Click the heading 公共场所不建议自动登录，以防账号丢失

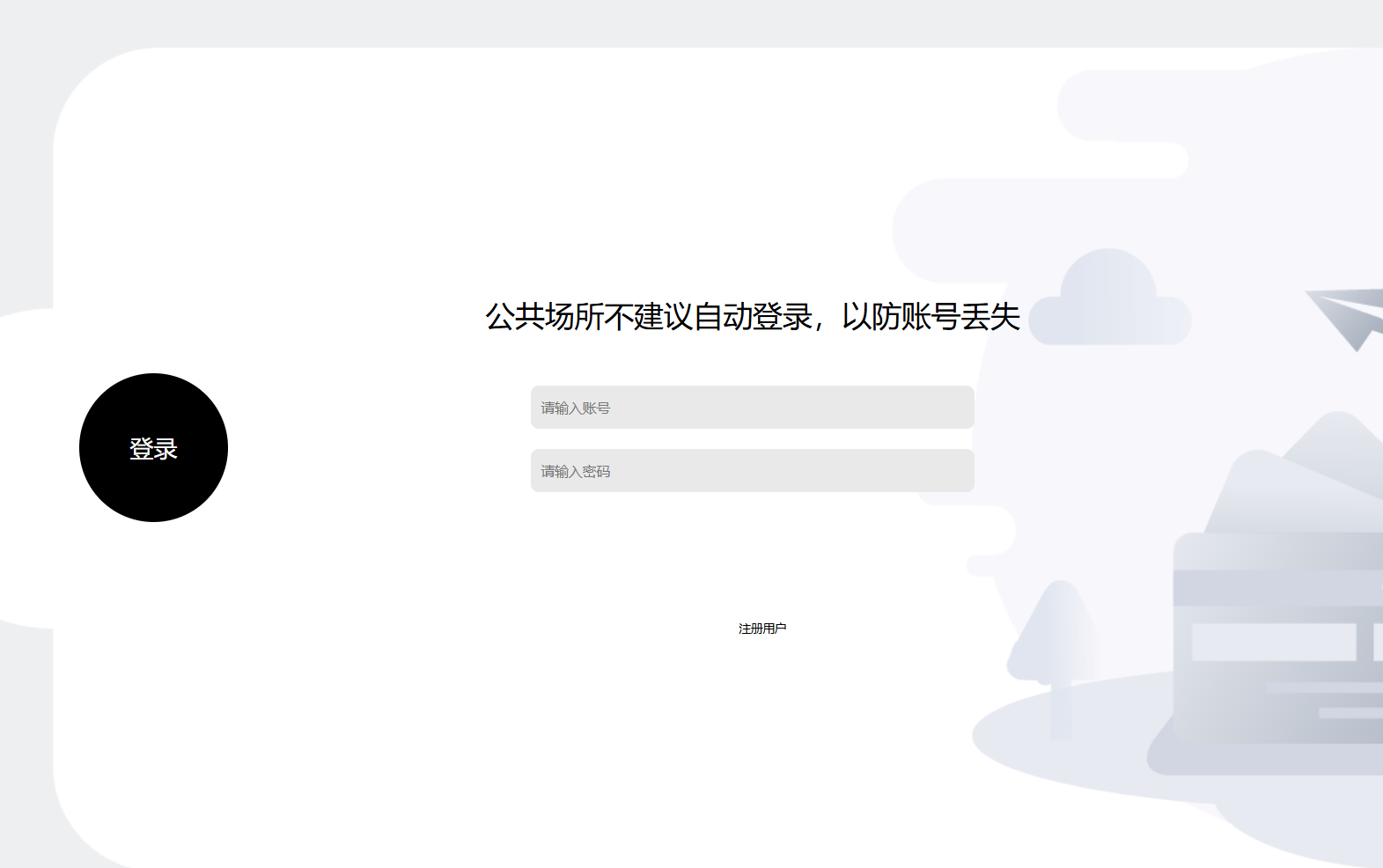(753, 317)
